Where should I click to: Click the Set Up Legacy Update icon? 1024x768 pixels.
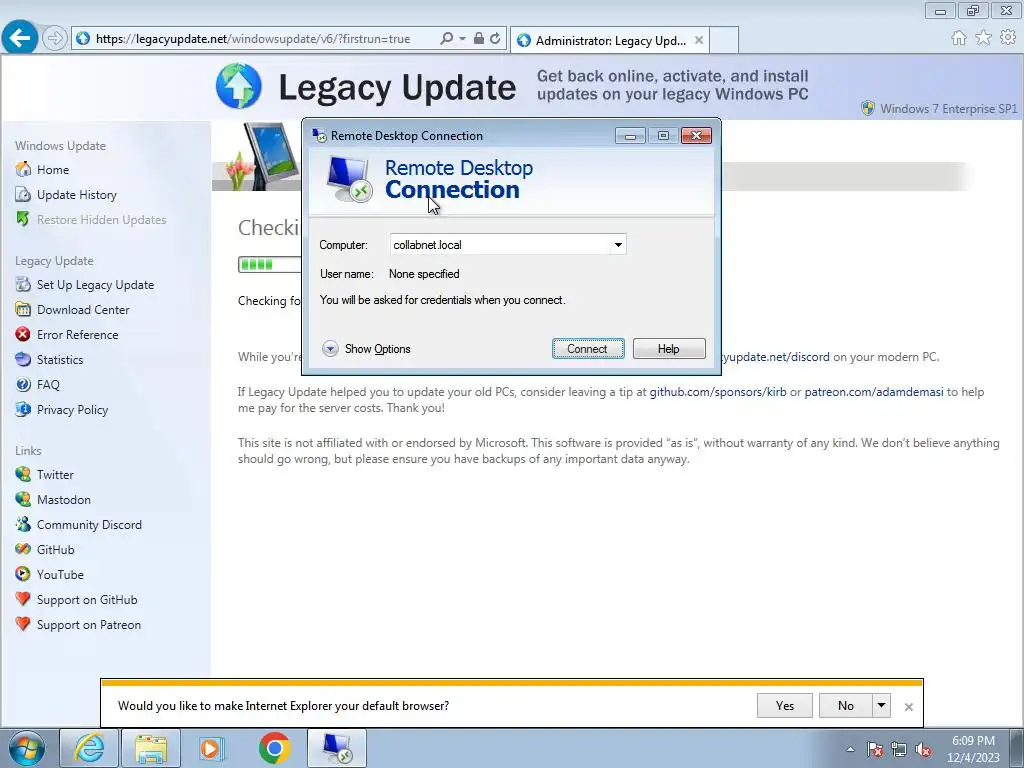23,285
